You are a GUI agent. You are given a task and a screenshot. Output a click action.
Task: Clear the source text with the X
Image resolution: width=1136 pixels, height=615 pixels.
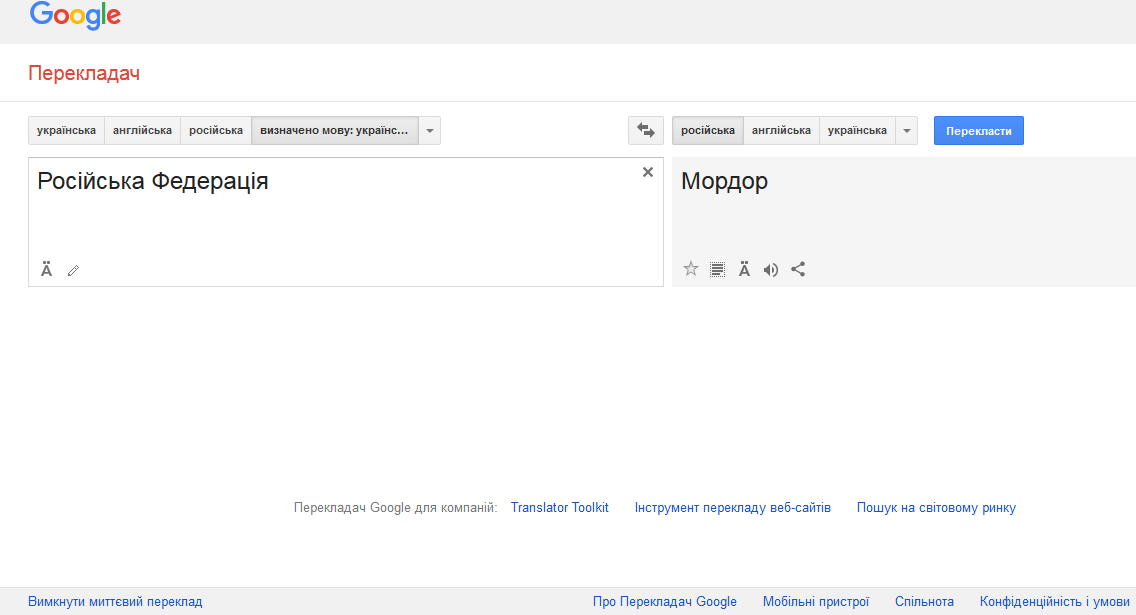[x=648, y=172]
